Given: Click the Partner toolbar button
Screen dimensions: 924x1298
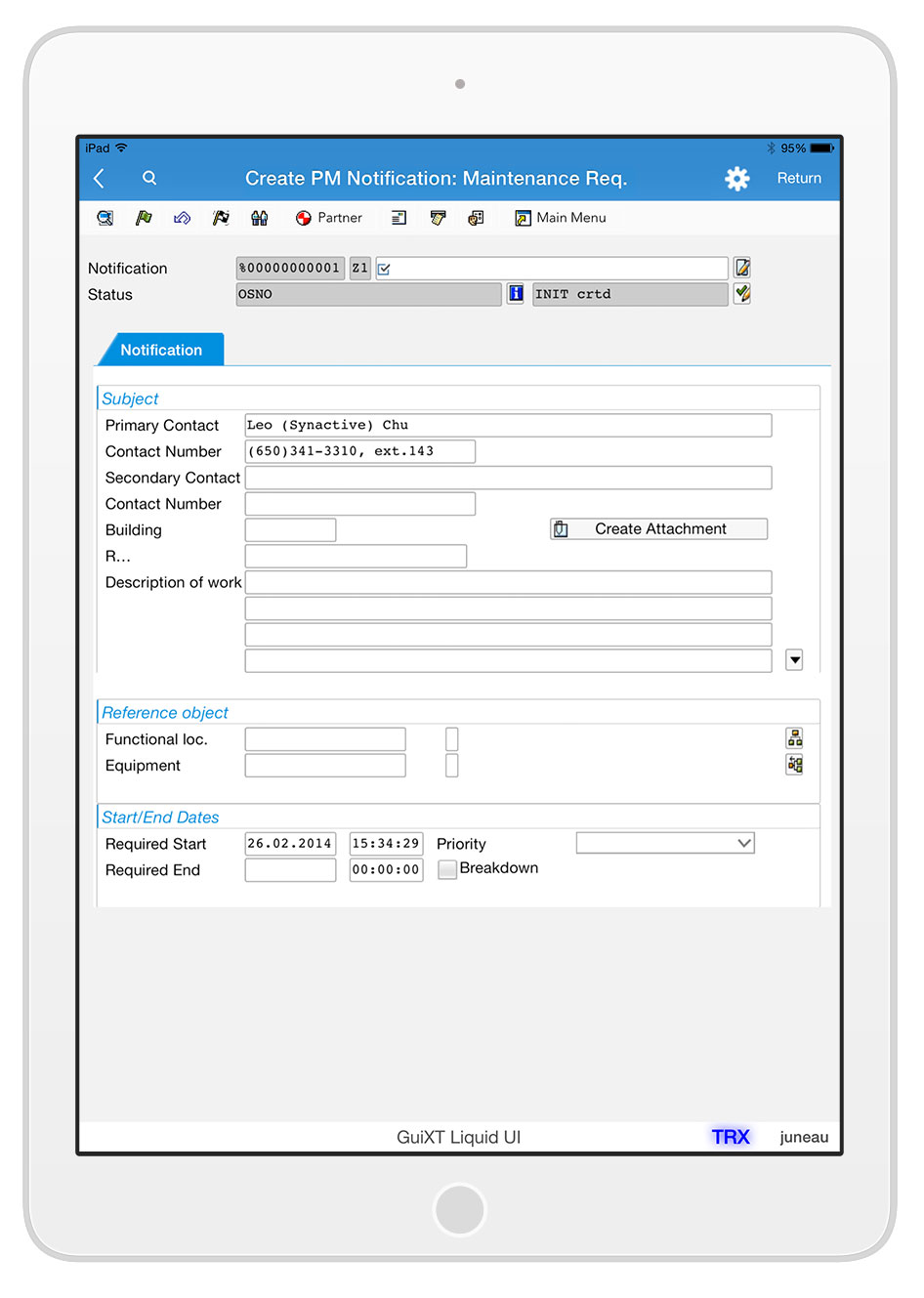Looking at the screenshot, I should click(329, 218).
